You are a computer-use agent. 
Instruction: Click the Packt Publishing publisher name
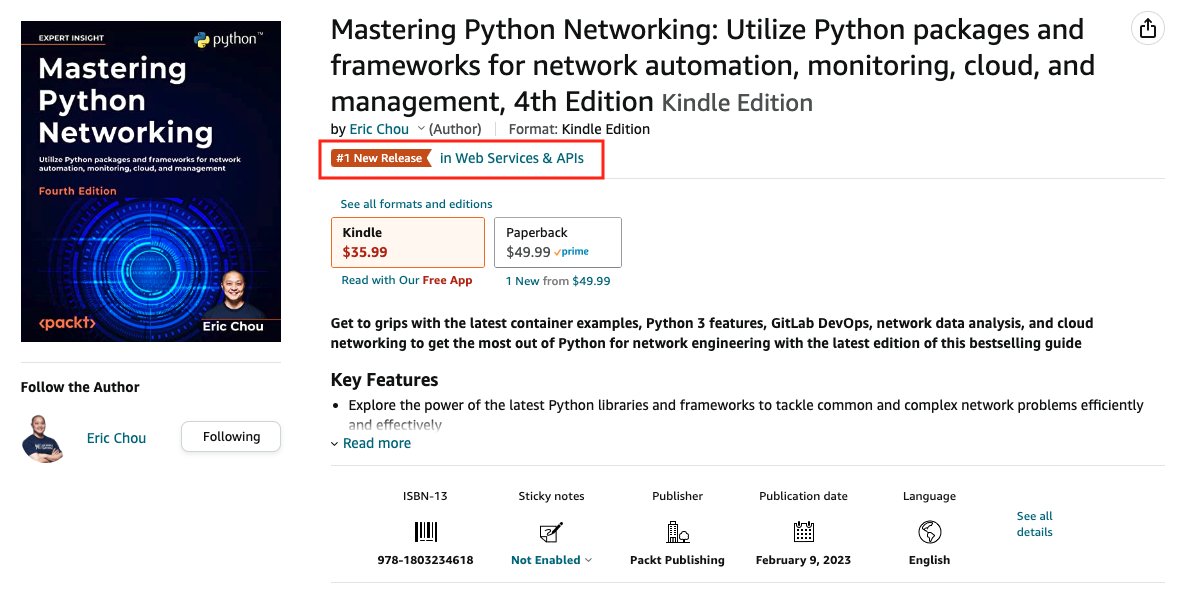(x=677, y=560)
